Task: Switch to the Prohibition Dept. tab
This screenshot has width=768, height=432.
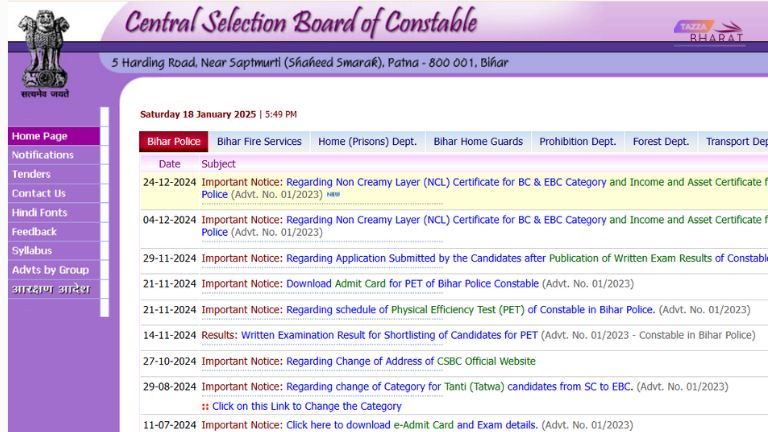Action: click(577, 142)
